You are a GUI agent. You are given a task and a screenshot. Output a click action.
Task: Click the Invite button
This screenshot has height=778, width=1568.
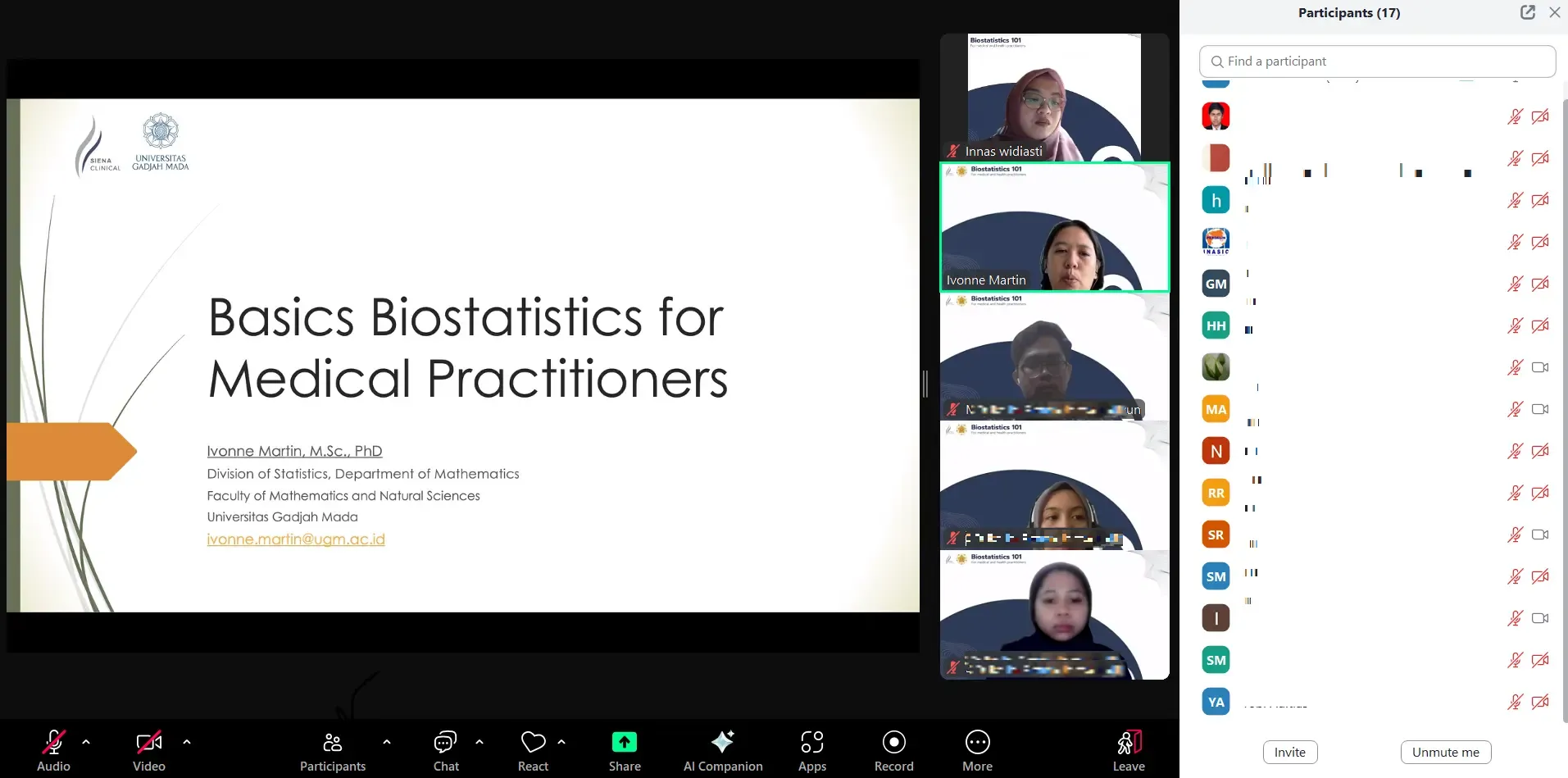tap(1289, 752)
